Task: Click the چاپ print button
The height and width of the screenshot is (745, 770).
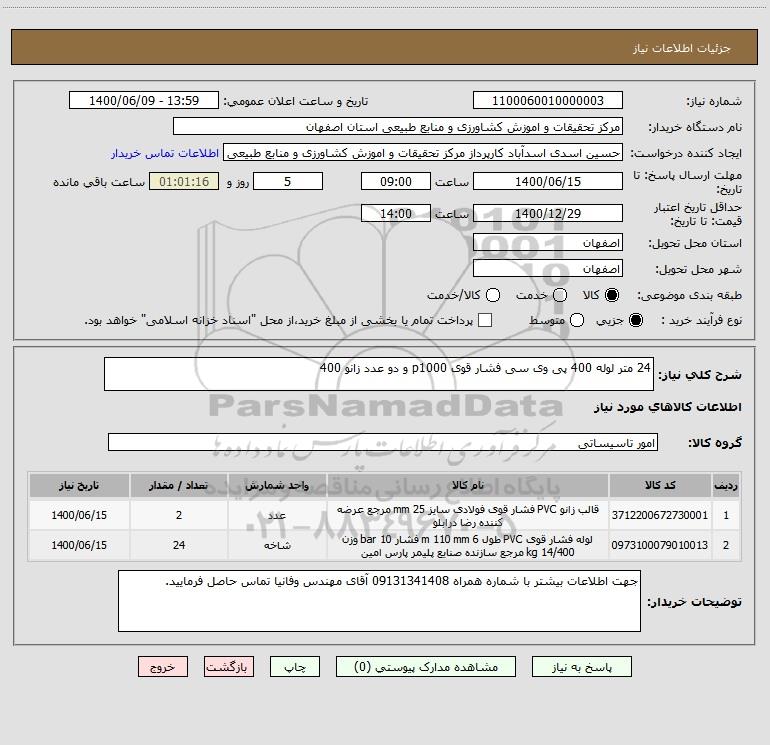Action: (x=295, y=667)
